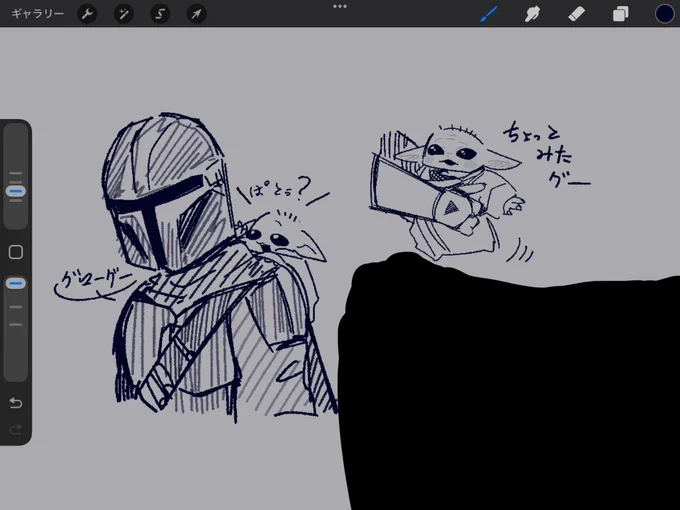
Task: Select the Smudge finger tool
Action: coord(532,14)
